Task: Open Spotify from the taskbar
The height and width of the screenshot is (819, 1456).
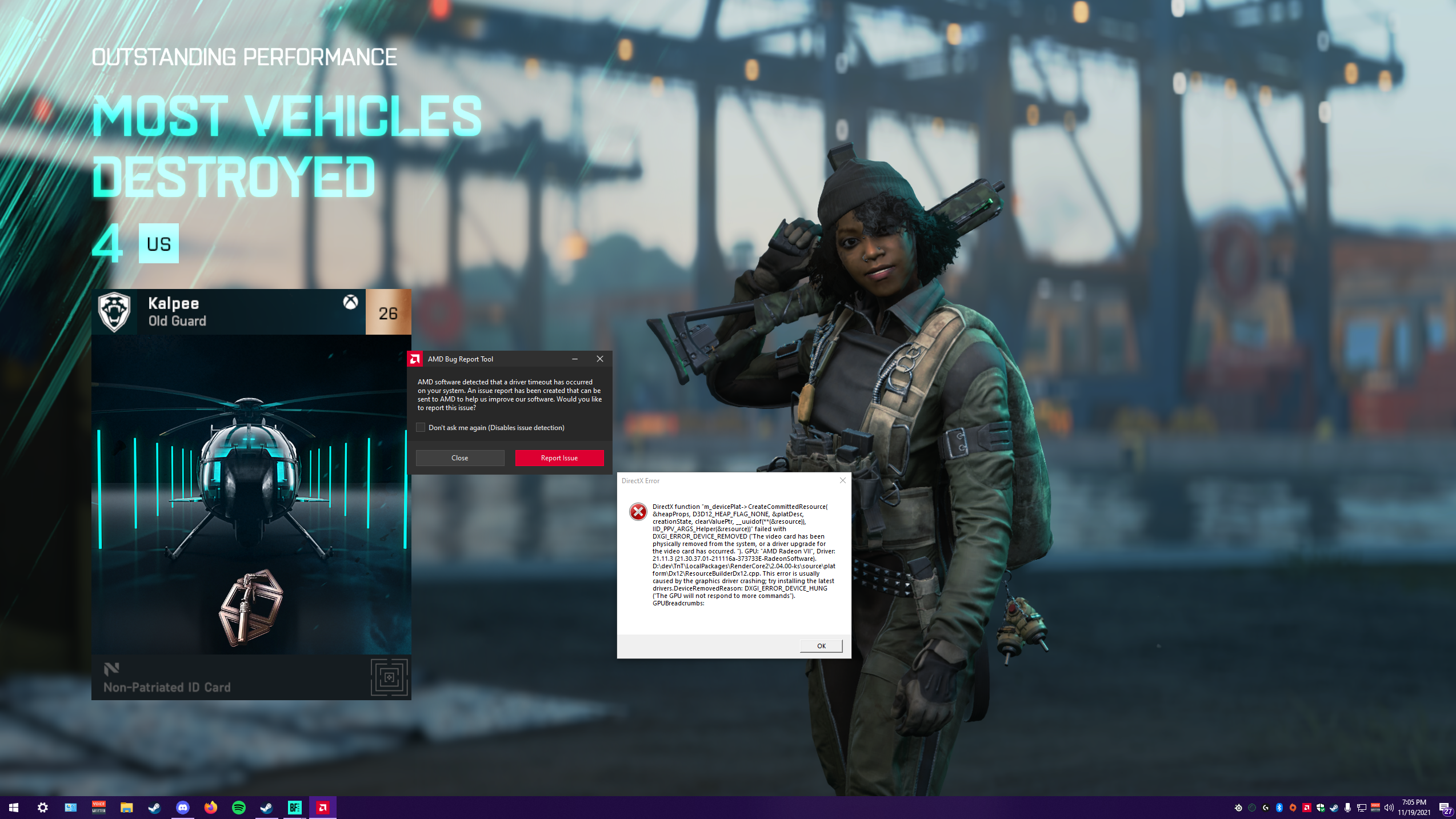Action: [239, 807]
